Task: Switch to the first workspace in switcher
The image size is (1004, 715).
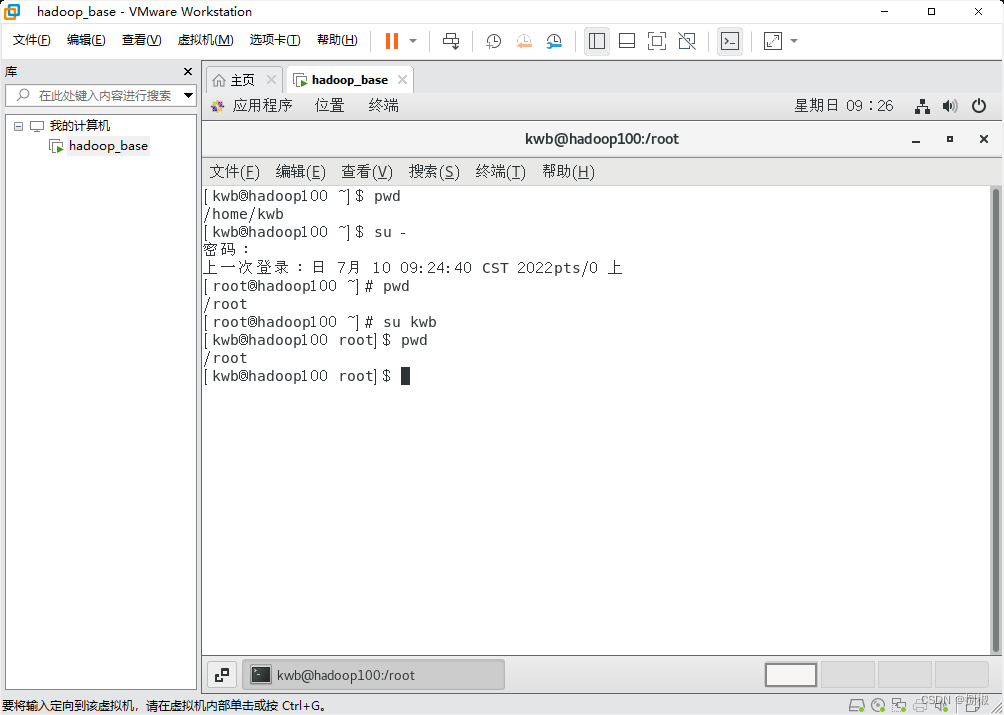Action: 791,675
